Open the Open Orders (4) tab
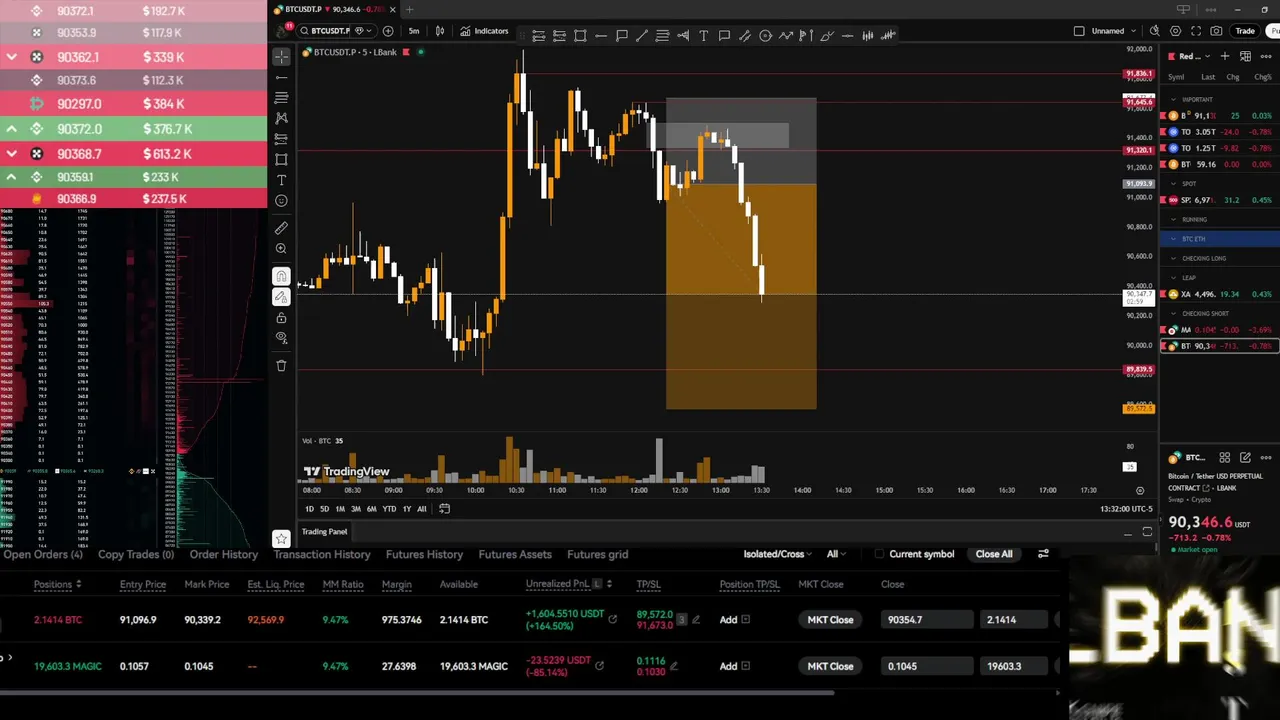This screenshot has width=1280, height=720. tap(43, 554)
